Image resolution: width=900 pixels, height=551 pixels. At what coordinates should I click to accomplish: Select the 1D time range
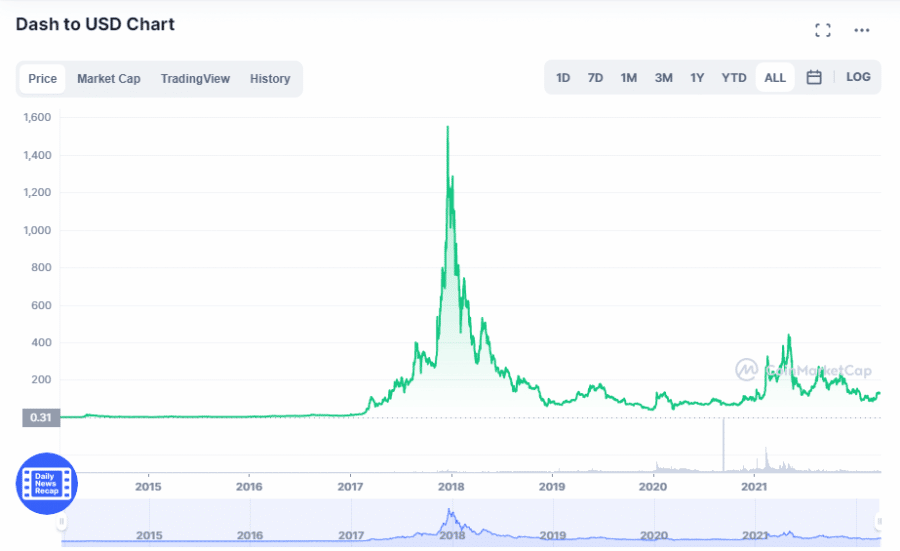563,78
